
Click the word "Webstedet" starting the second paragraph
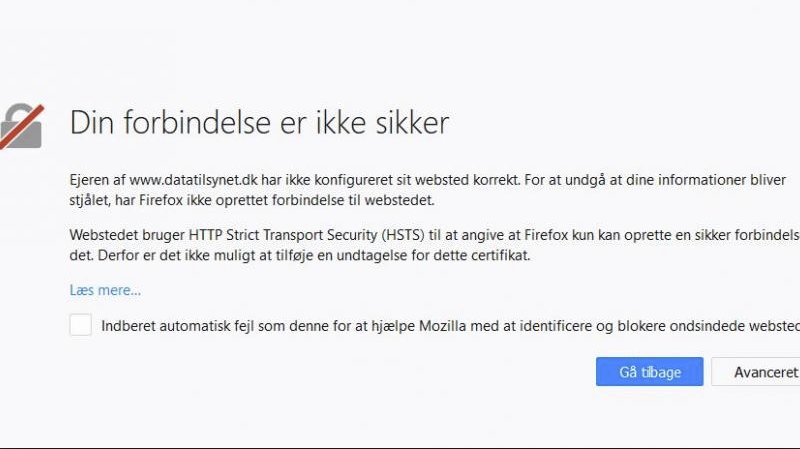102,235
